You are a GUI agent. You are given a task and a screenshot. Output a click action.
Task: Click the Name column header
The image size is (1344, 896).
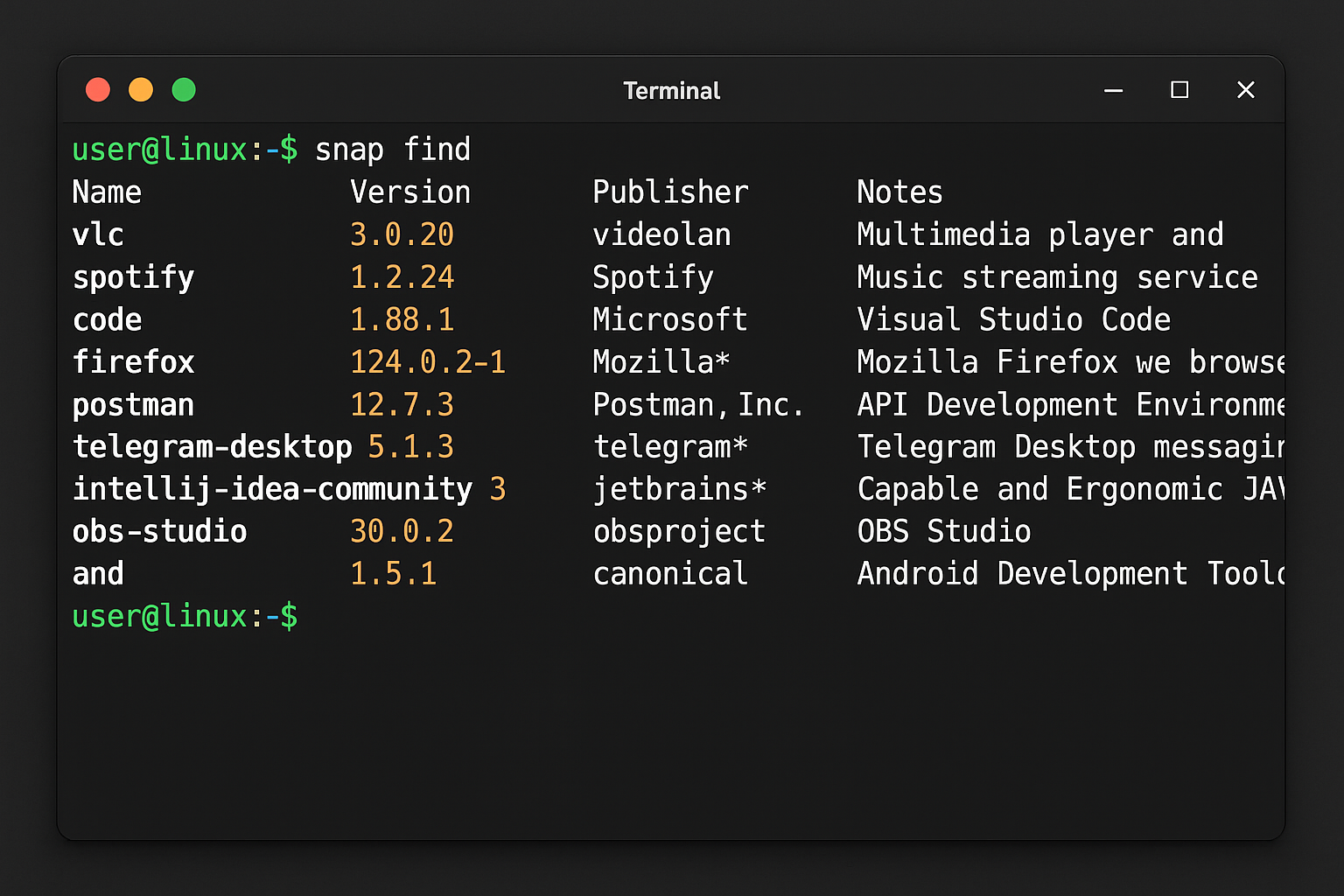click(x=107, y=192)
